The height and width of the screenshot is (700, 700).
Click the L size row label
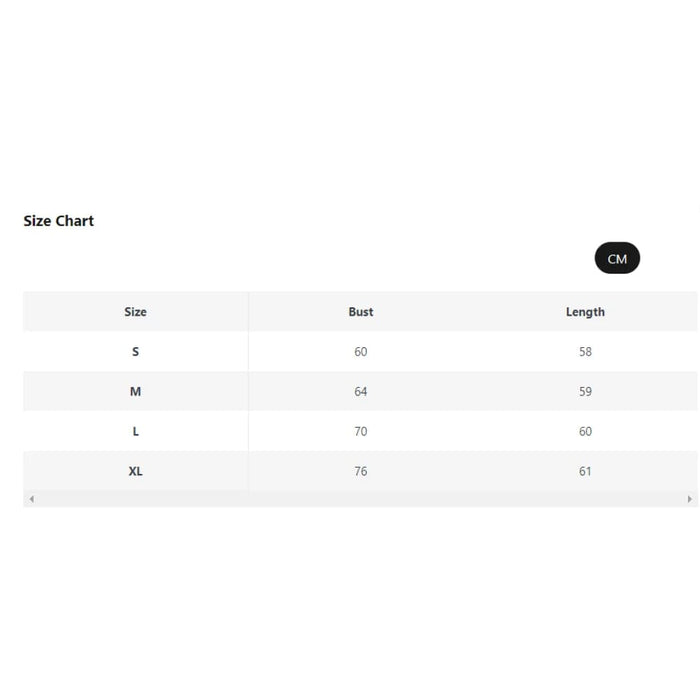tap(136, 432)
